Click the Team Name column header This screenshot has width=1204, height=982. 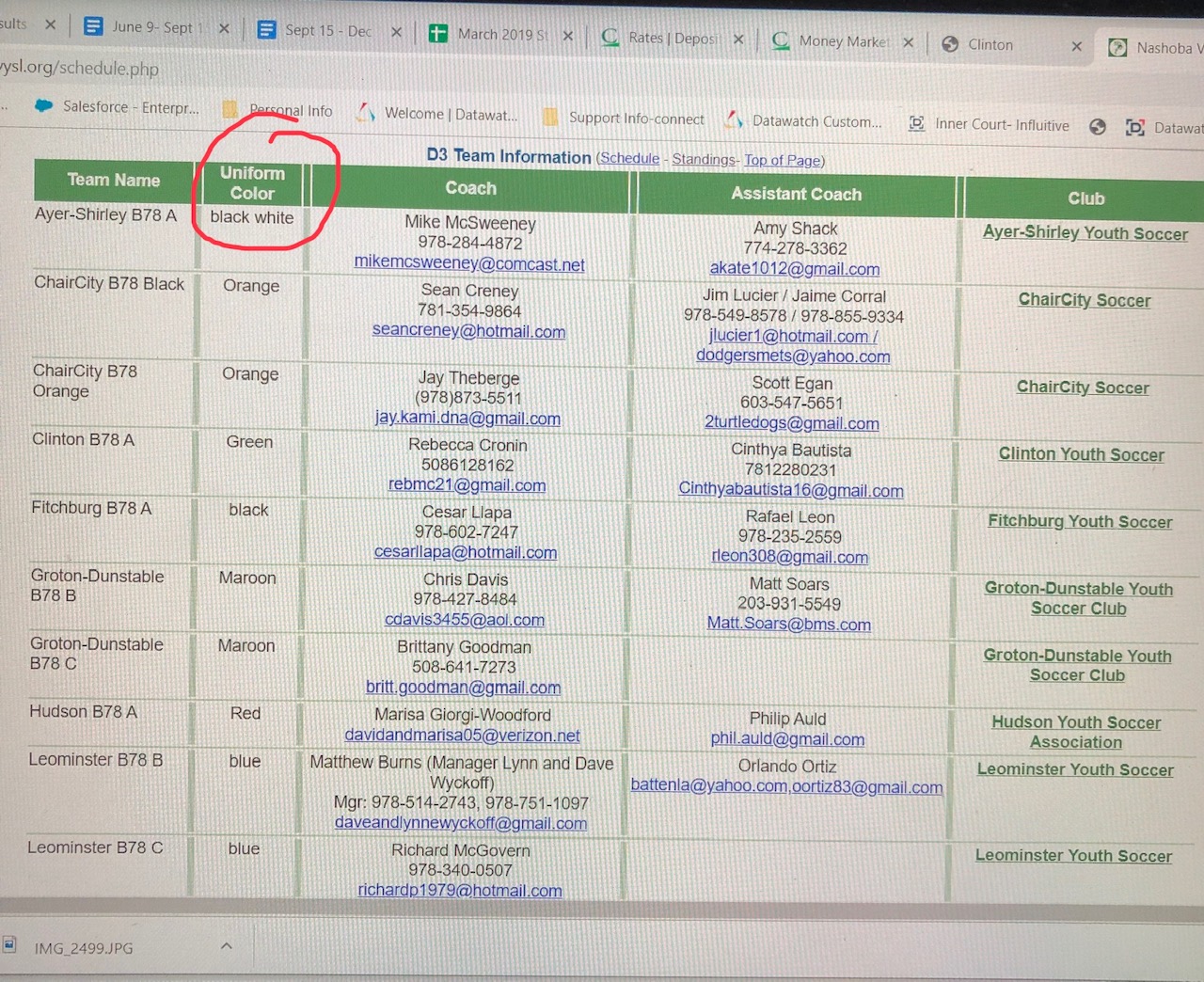pos(114,180)
